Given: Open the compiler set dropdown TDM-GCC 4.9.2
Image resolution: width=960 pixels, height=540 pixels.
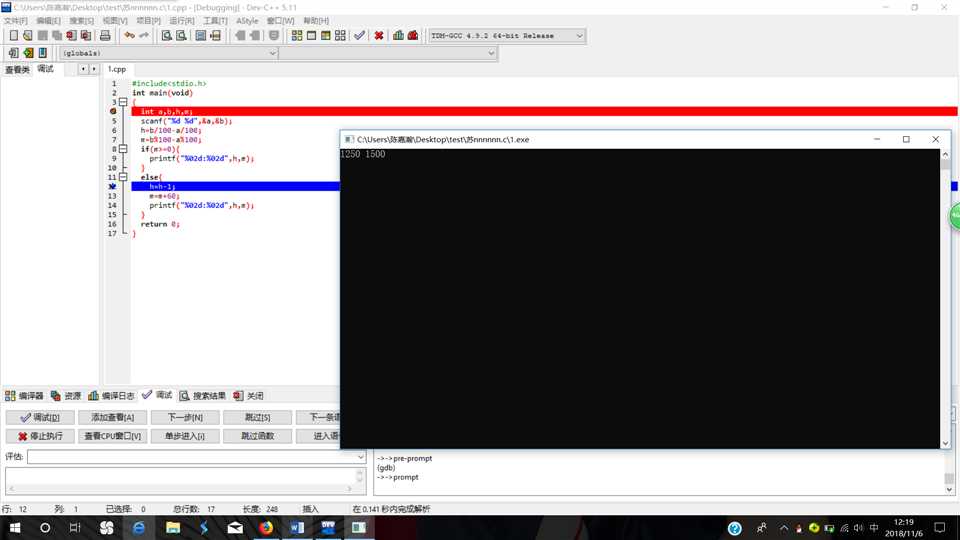Looking at the screenshot, I should click(506, 36).
